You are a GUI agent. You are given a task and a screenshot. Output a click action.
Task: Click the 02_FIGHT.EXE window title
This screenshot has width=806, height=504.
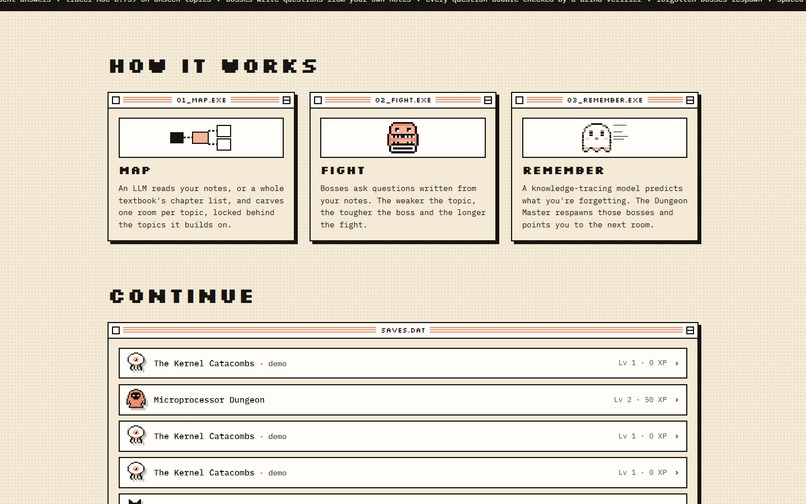click(403, 100)
